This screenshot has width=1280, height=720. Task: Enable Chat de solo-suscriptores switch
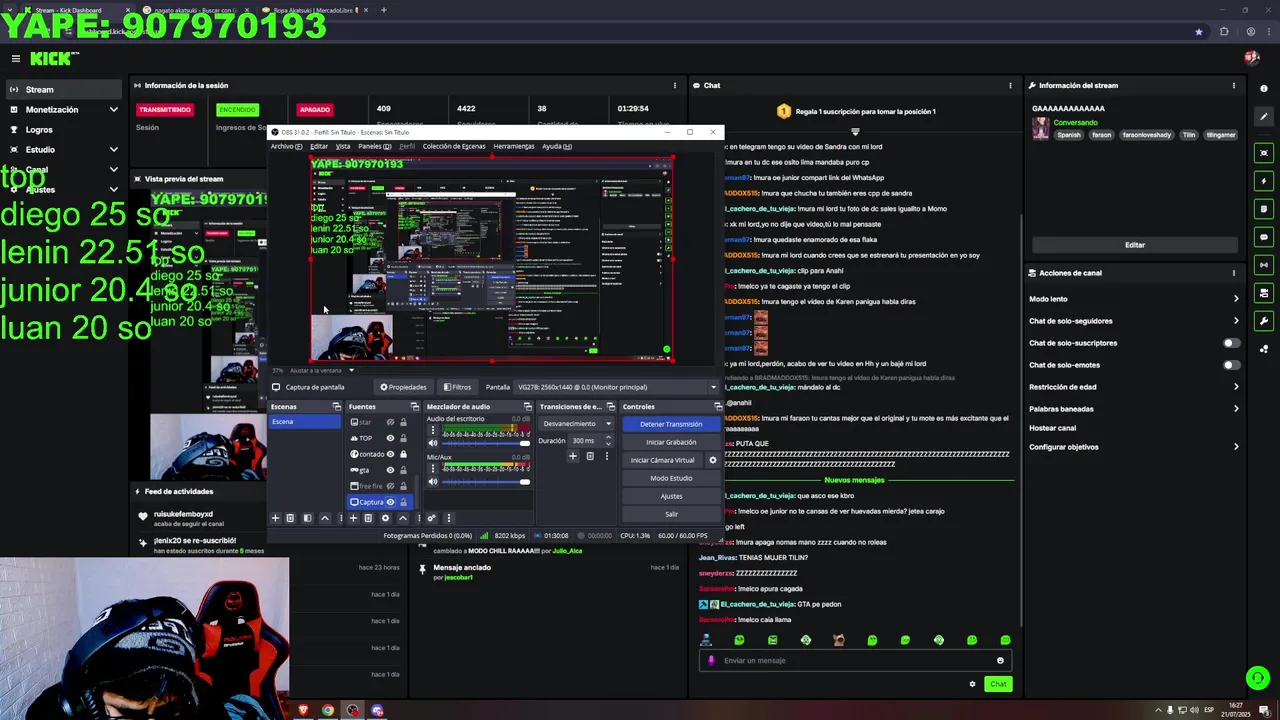(1231, 343)
